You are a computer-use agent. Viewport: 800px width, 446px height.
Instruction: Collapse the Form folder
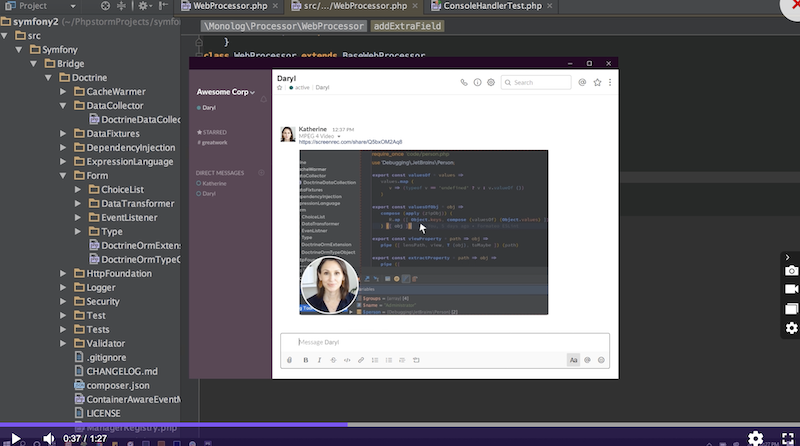pyautogui.click(x=63, y=176)
